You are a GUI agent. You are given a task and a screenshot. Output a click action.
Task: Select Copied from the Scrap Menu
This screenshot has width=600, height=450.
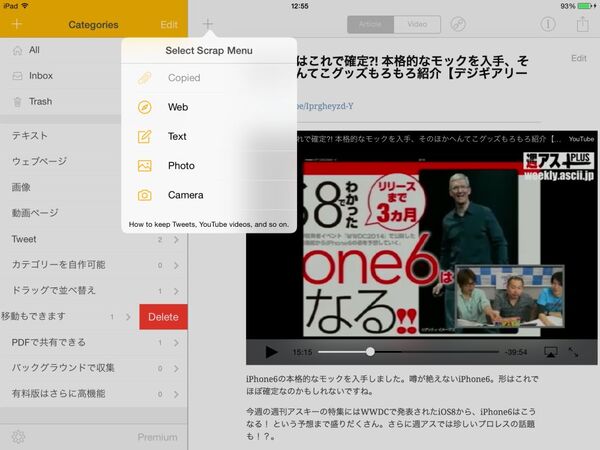[209, 78]
